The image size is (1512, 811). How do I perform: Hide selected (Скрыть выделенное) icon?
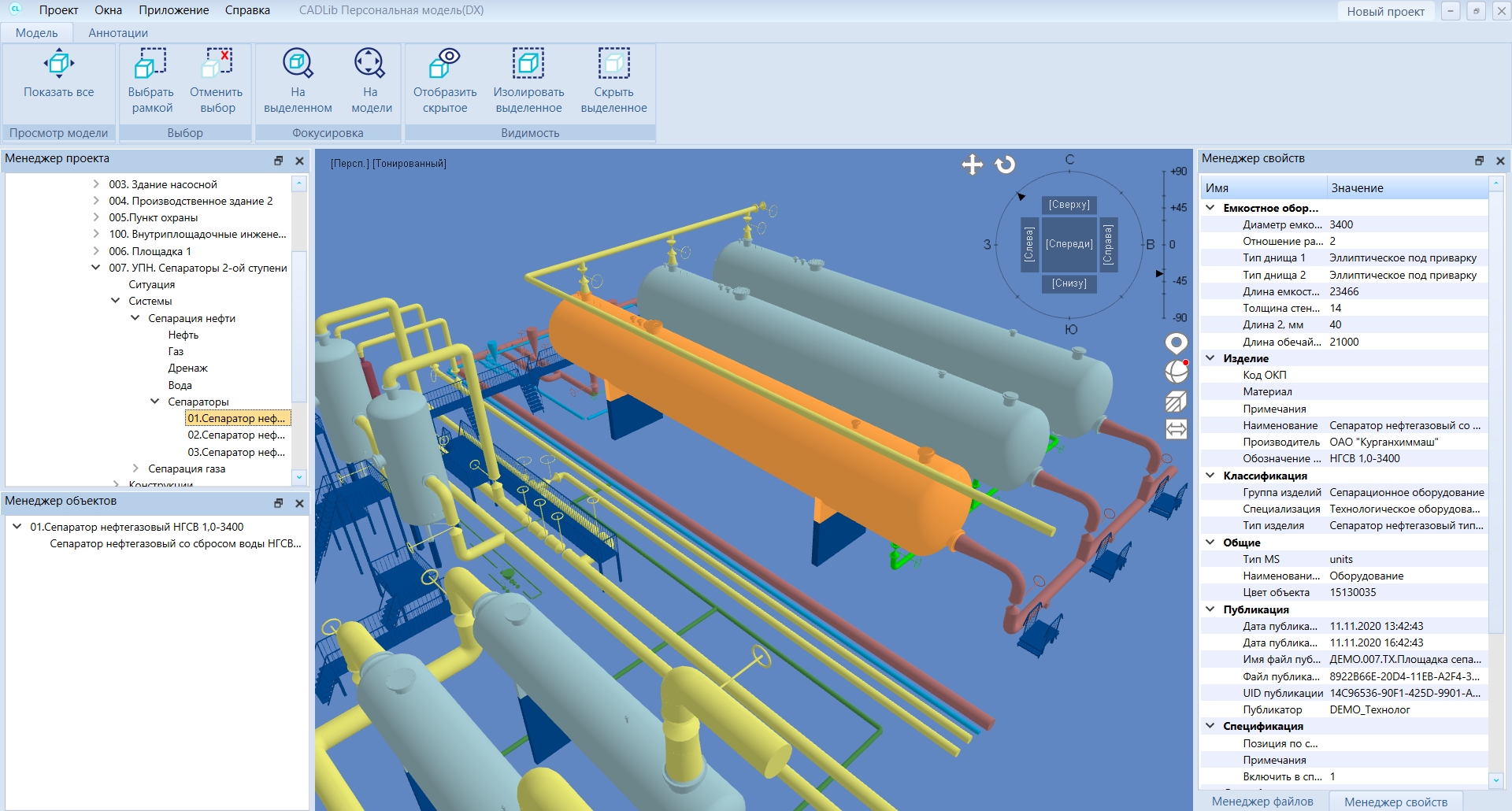pos(613,65)
